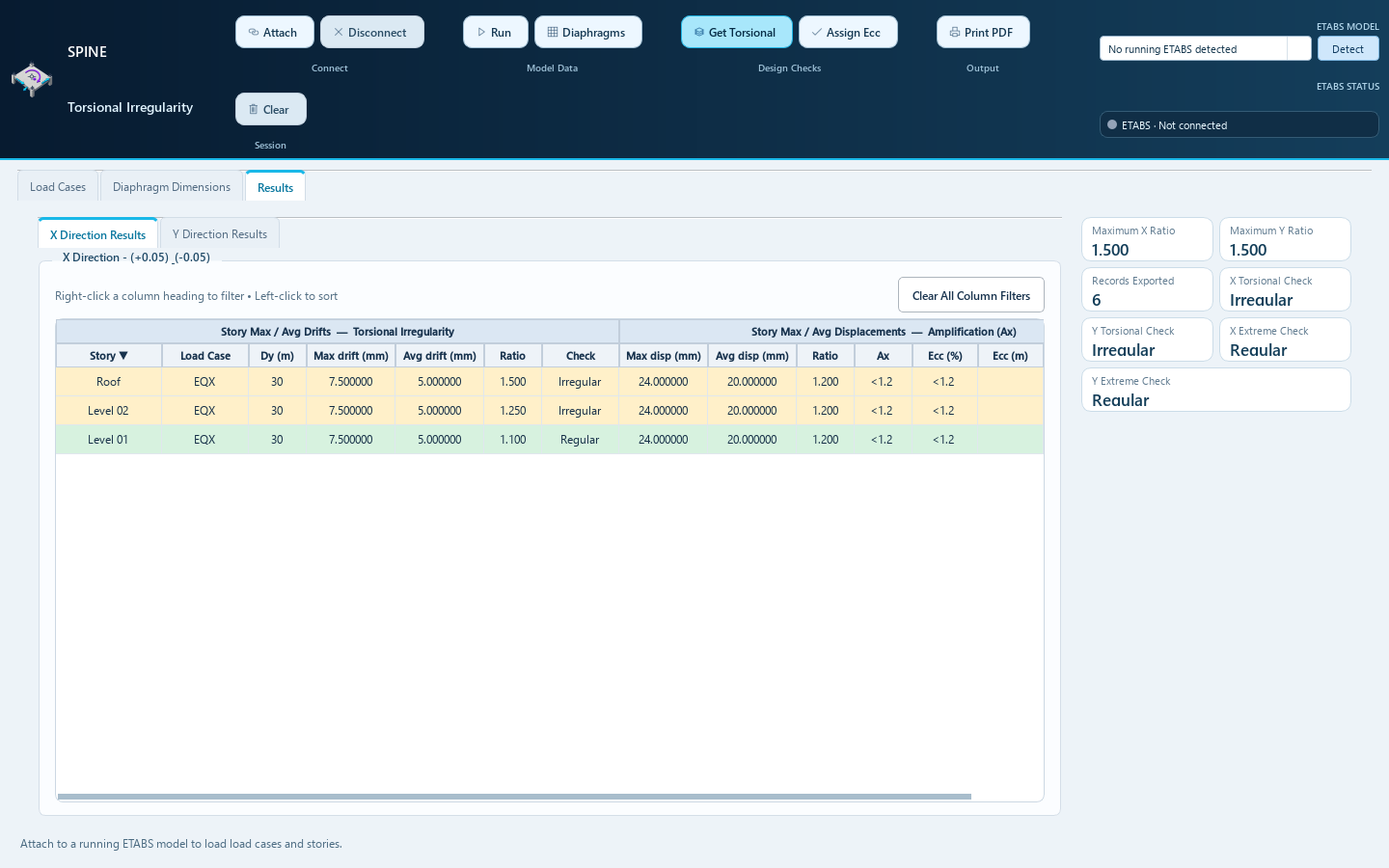Run the model analysis
1389x868 pixels.
(x=495, y=32)
